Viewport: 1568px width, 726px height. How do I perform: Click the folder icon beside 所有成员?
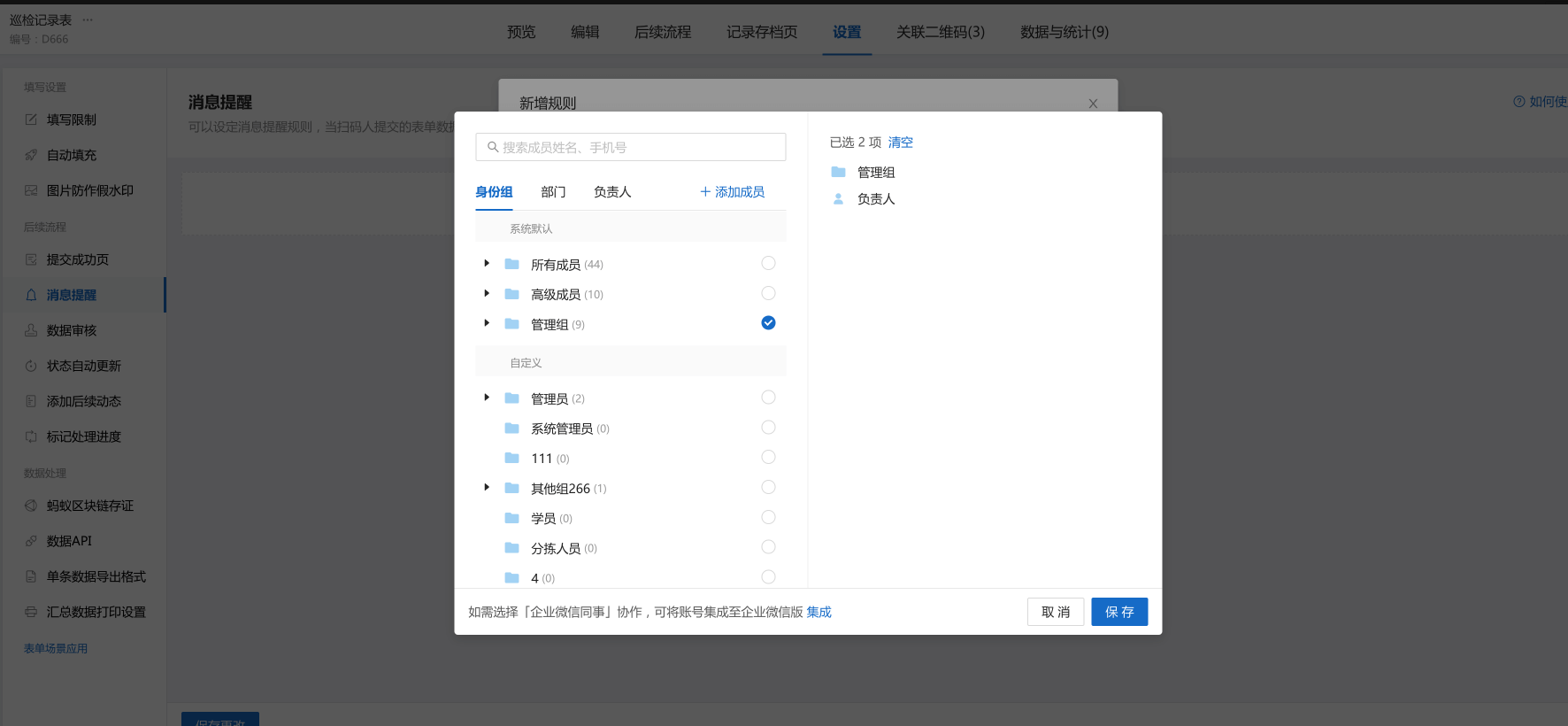pyautogui.click(x=511, y=264)
